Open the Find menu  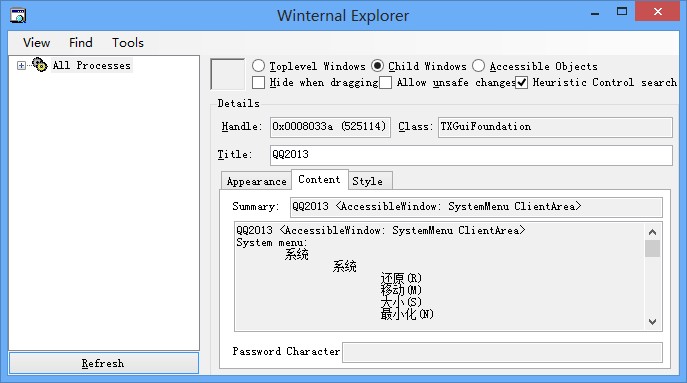tap(81, 43)
